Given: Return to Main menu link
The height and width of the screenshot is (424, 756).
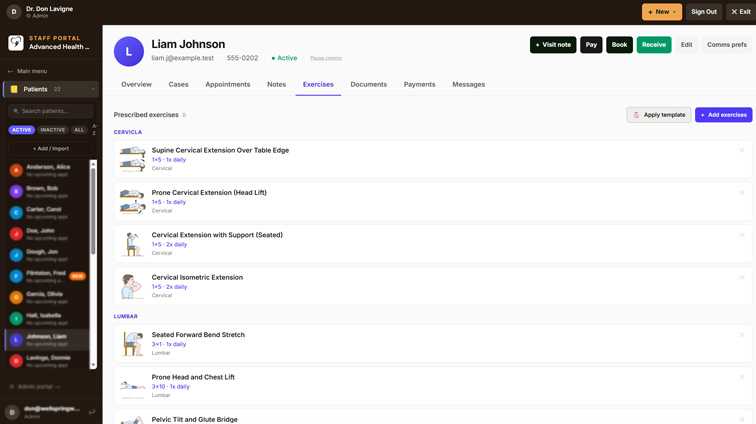Looking at the screenshot, I should point(32,71).
